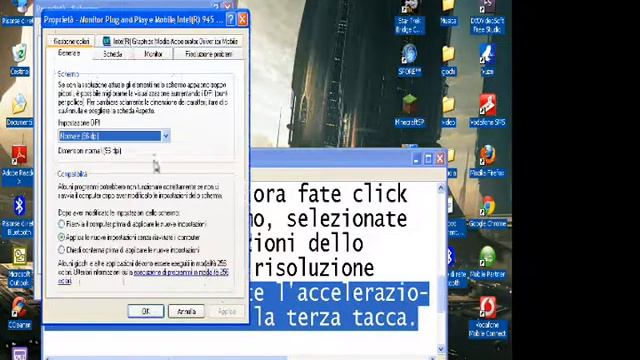640x360 pixels.
Task: Select 'Chiedi conferma prima di applicare' option
Action: (x=61, y=249)
